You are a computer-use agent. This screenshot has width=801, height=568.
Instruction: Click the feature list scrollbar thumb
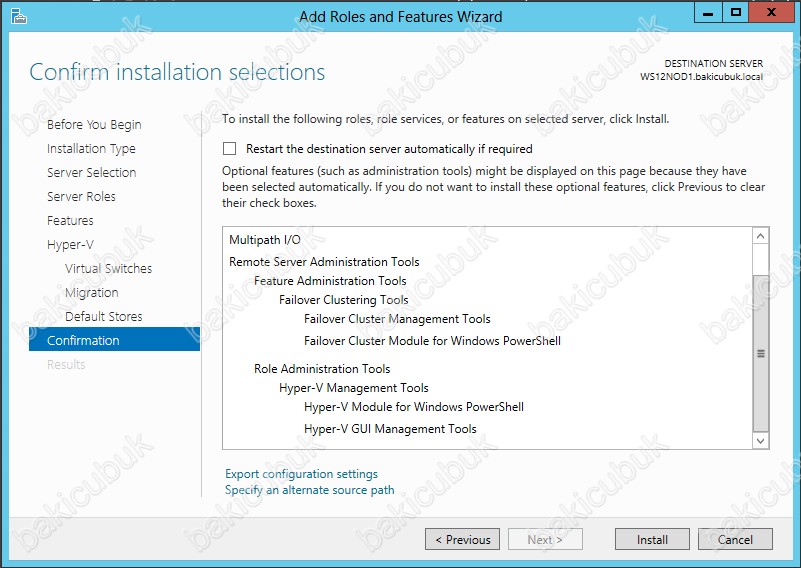tap(761, 353)
